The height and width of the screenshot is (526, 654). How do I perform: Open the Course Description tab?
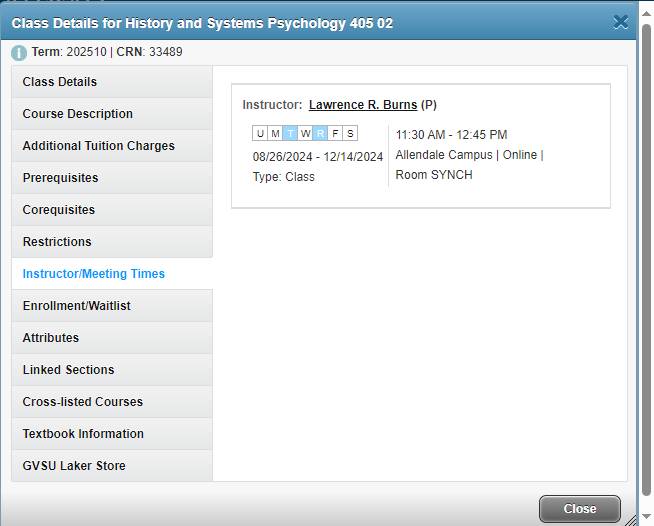78,114
